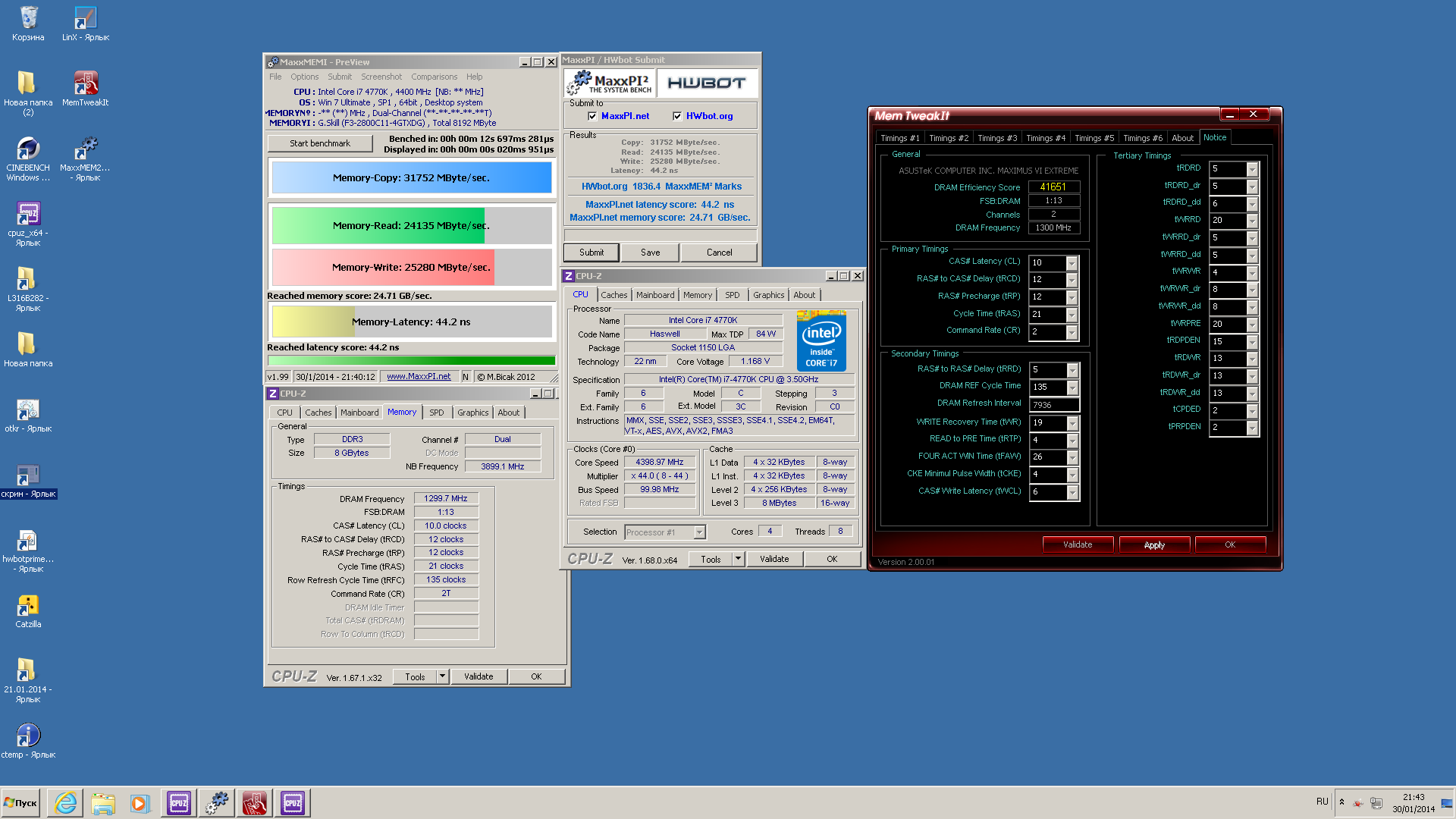
Task: Click the HWBOT logo in MaxxPI submit window
Action: [706, 83]
